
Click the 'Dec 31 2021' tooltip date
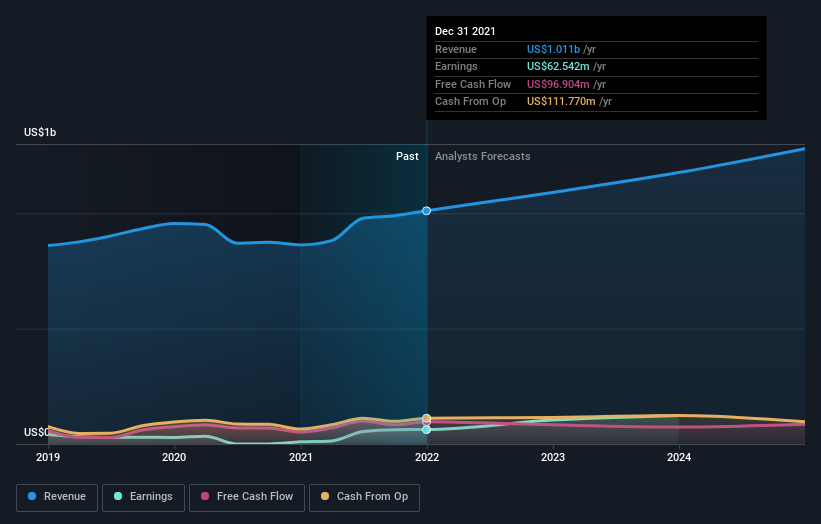465,31
